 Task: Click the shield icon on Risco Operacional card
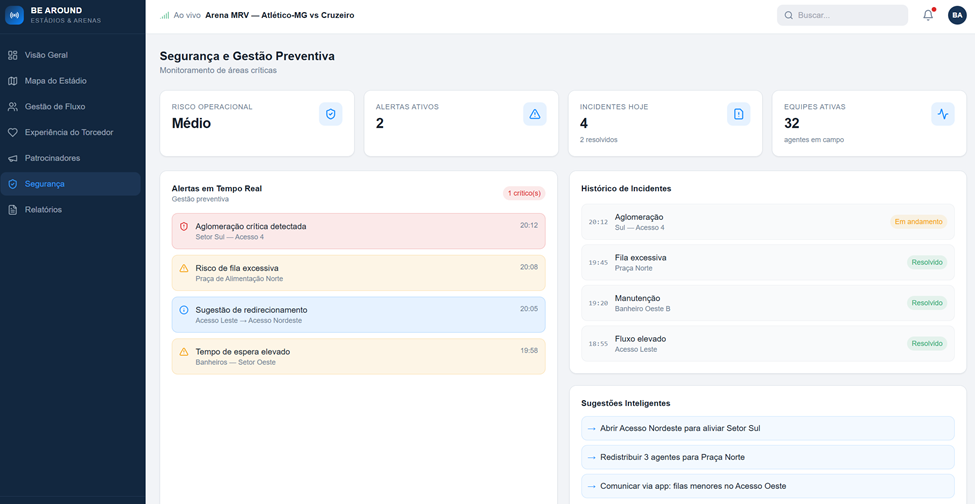331,114
